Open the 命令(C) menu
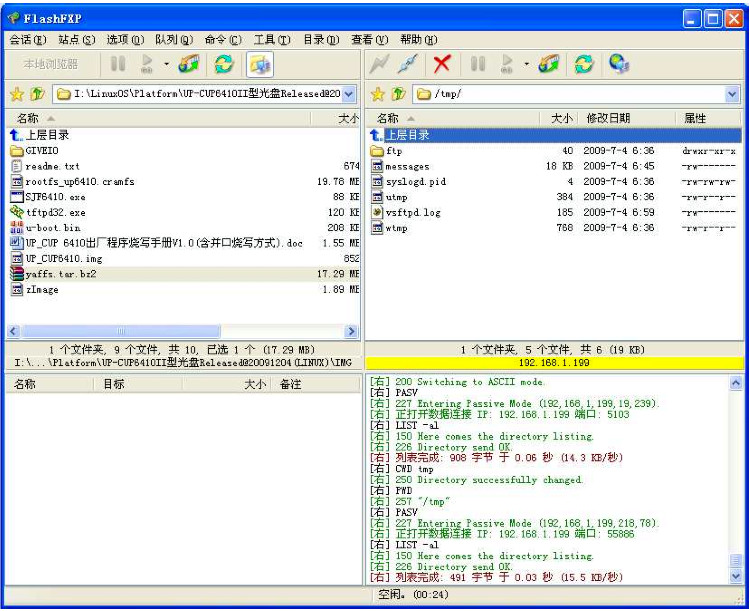Screen dimensions: 749x611 223,40
